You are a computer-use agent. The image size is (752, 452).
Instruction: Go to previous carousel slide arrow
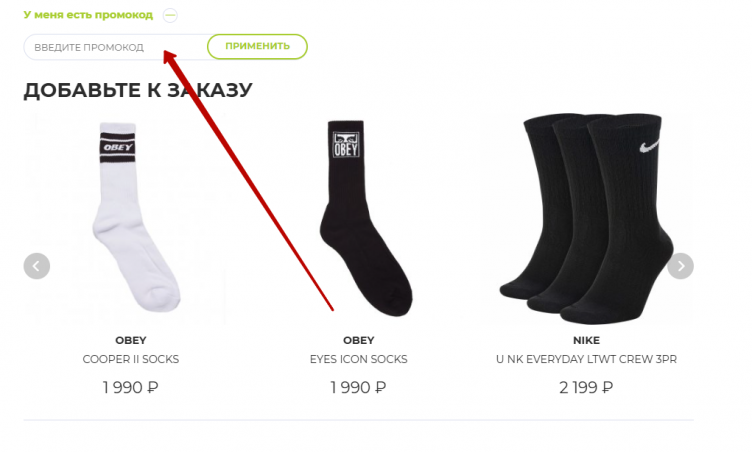(x=37, y=266)
